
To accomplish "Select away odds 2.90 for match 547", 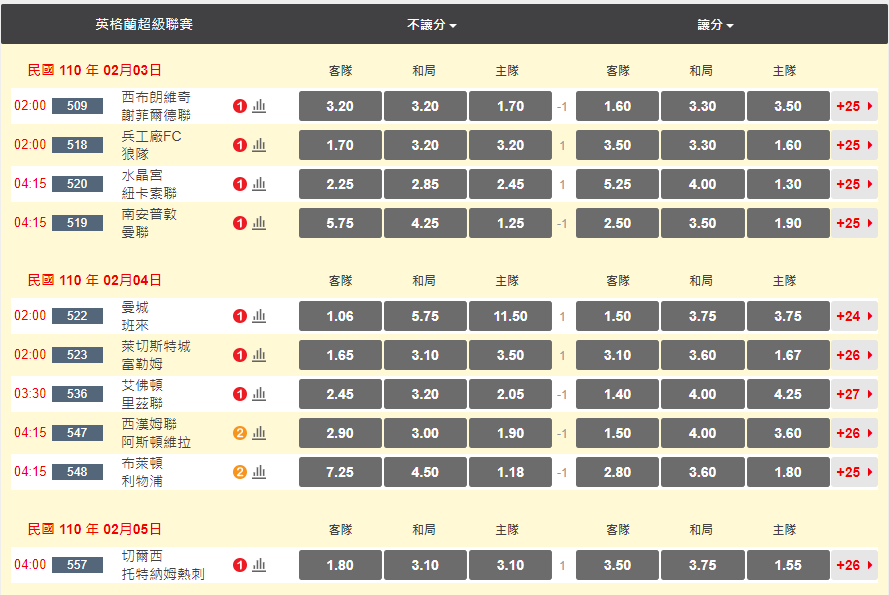I will (x=340, y=433).
